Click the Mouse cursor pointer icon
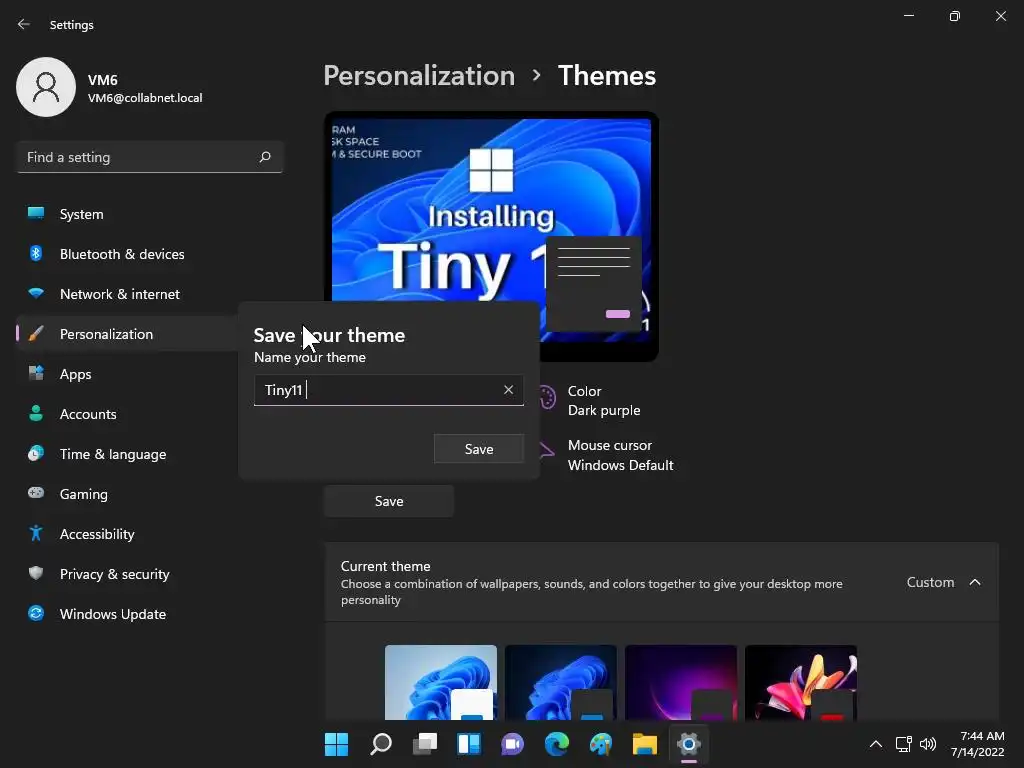The image size is (1024, 768). click(x=547, y=449)
